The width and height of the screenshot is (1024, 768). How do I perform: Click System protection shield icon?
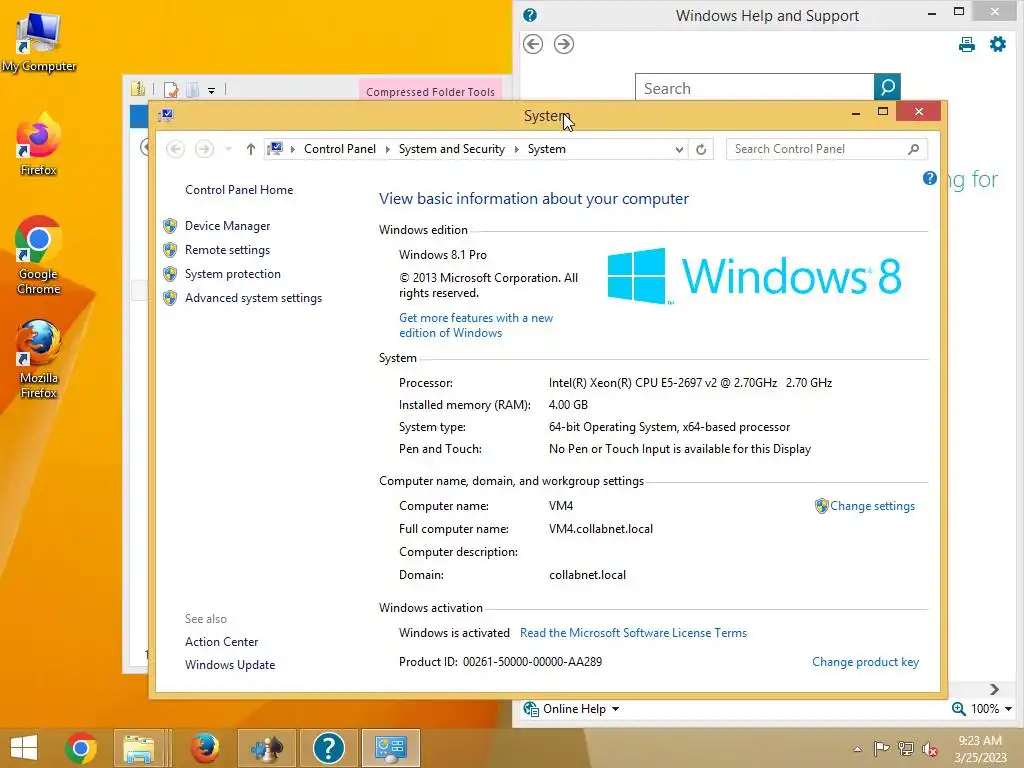click(170, 274)
